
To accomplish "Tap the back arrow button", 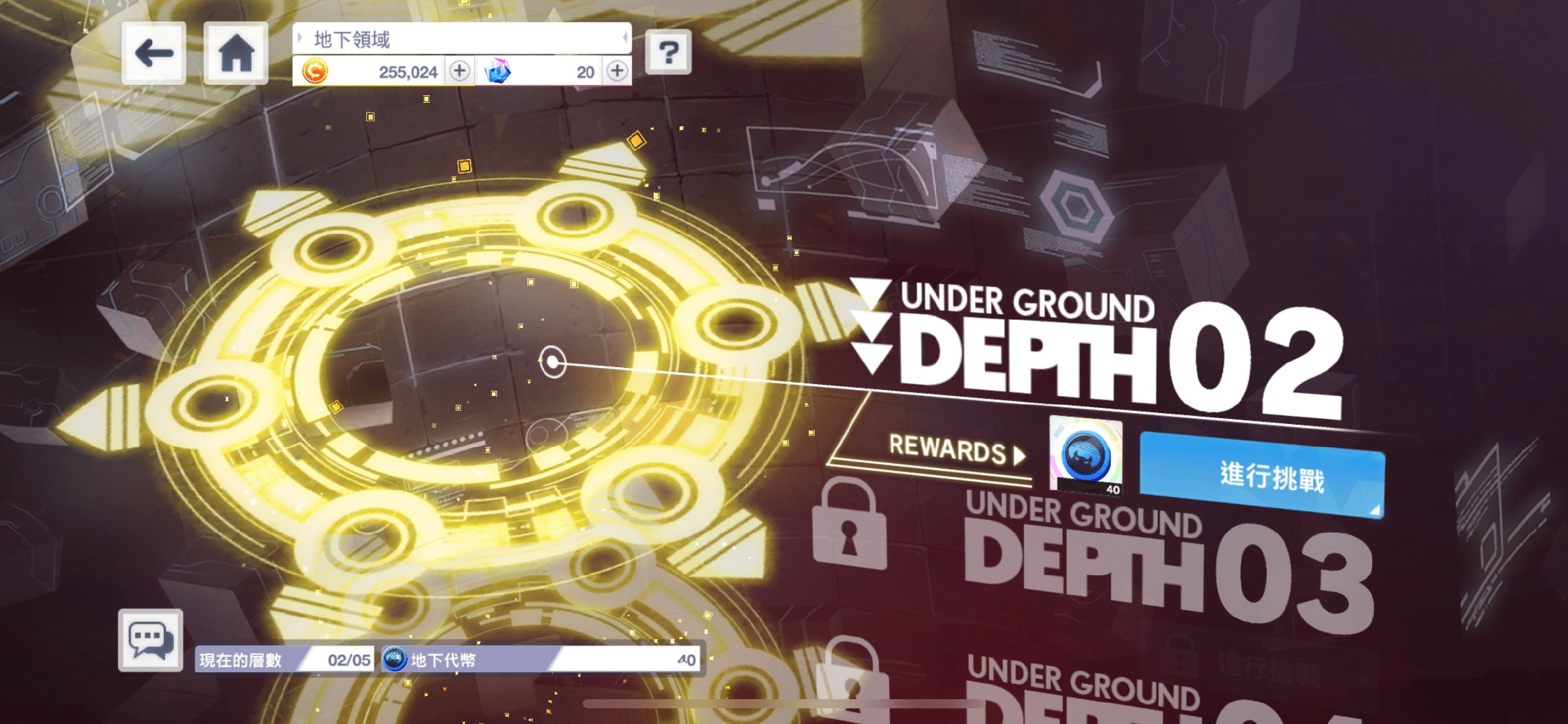I will point(154,53).
